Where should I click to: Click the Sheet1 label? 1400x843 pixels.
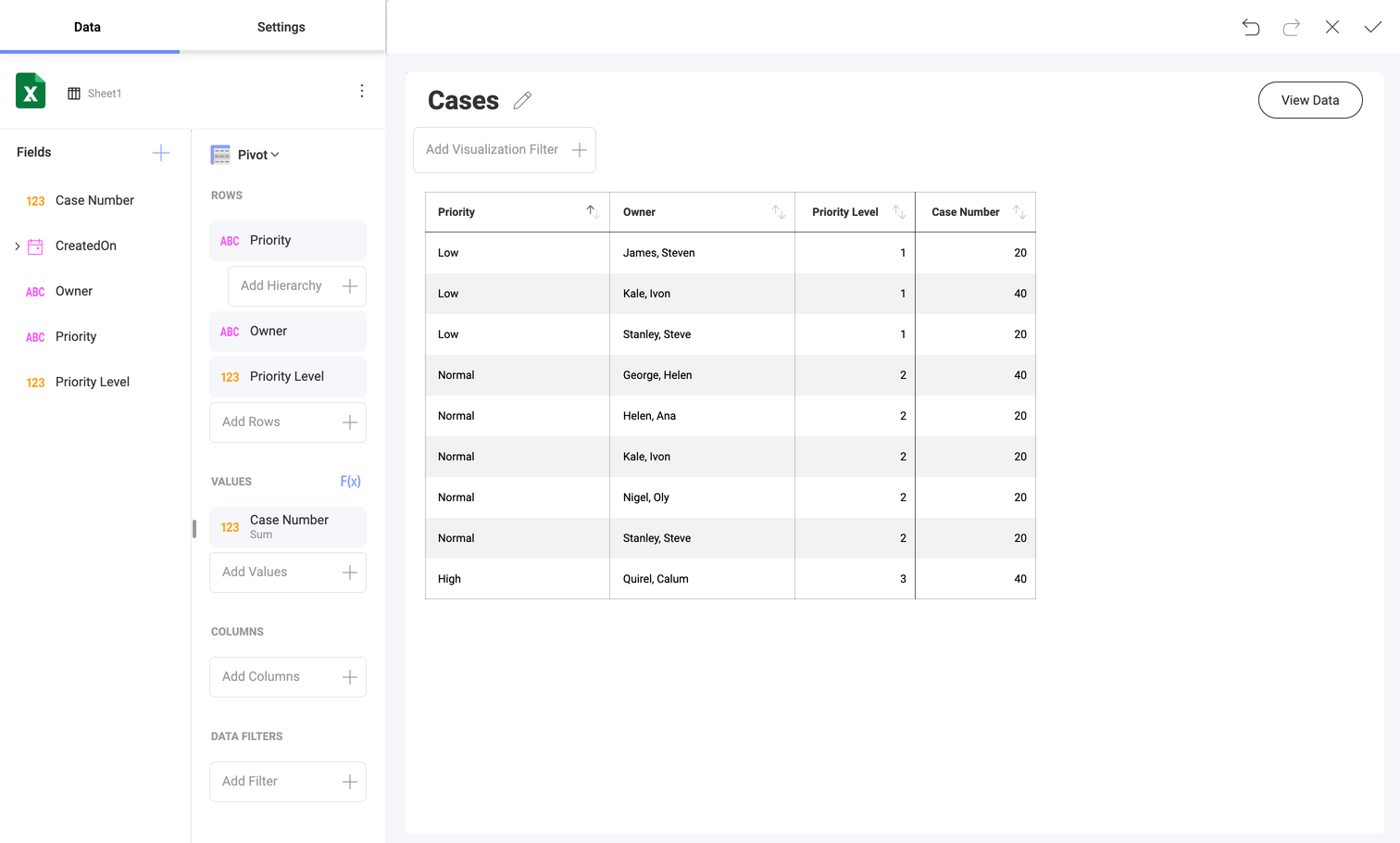[105, 94]
